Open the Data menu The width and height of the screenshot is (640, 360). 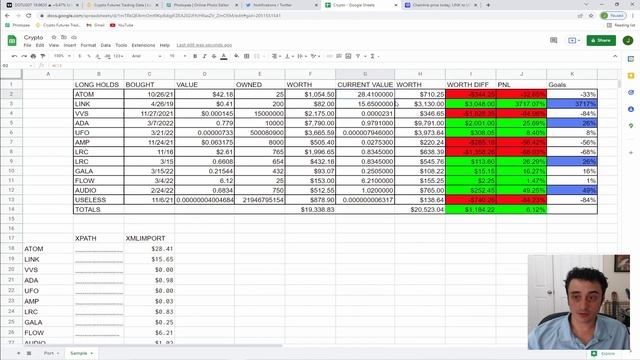(106, 45)
